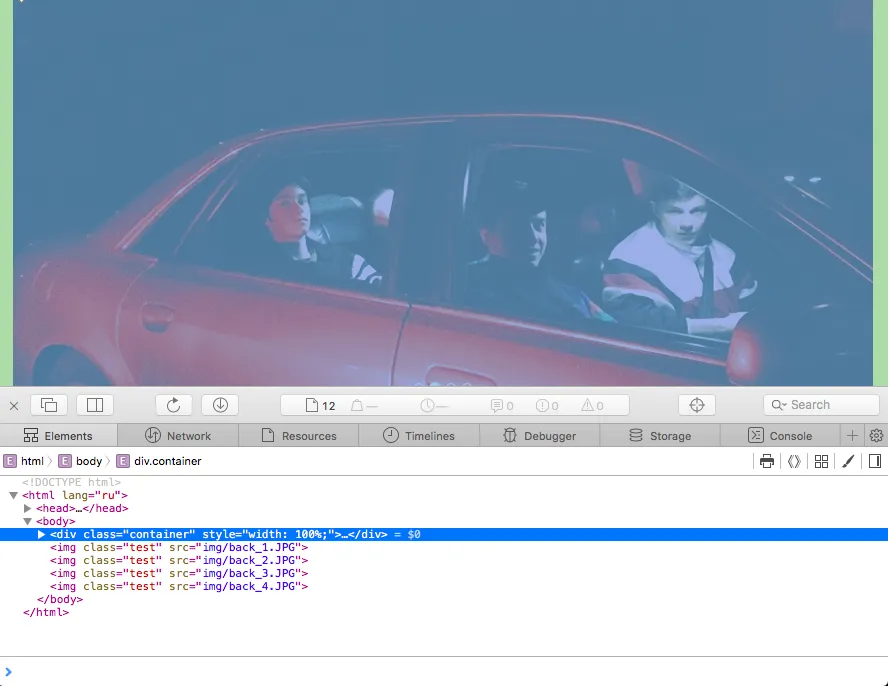Switch to the Debugger tab
This screenshot has width=888, height=686.
(x=540, y=436)
